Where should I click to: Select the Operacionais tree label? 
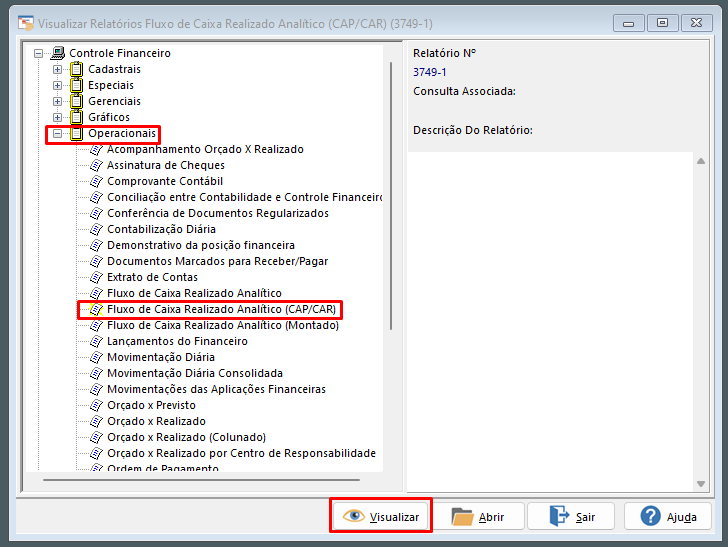(122, 133)
